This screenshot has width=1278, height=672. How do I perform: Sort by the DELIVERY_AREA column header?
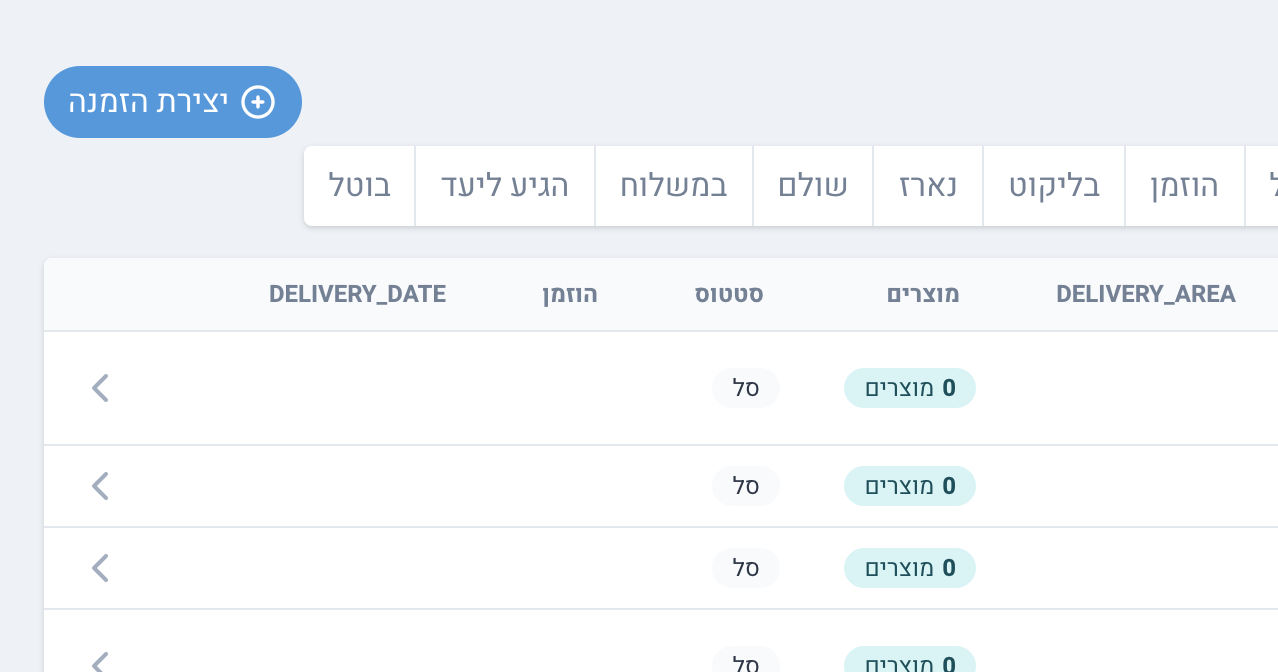(1145, 294)
